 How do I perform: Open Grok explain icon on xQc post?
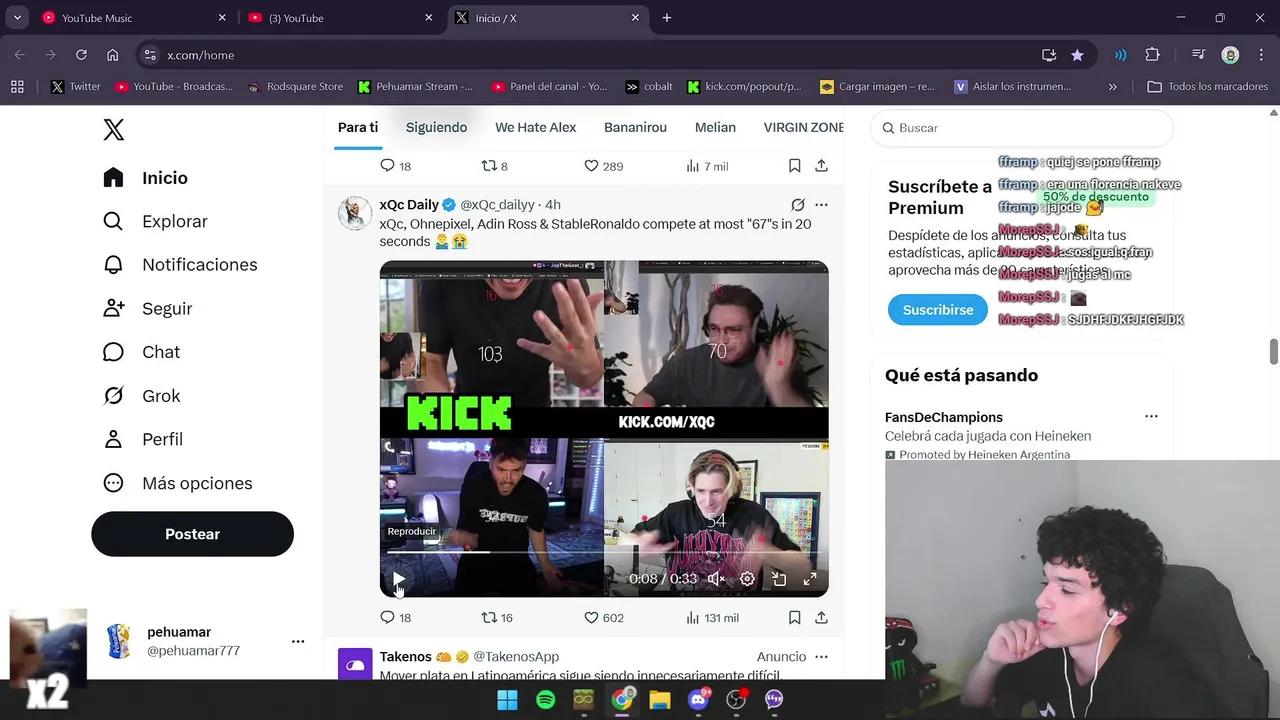[x=798, y=205]
